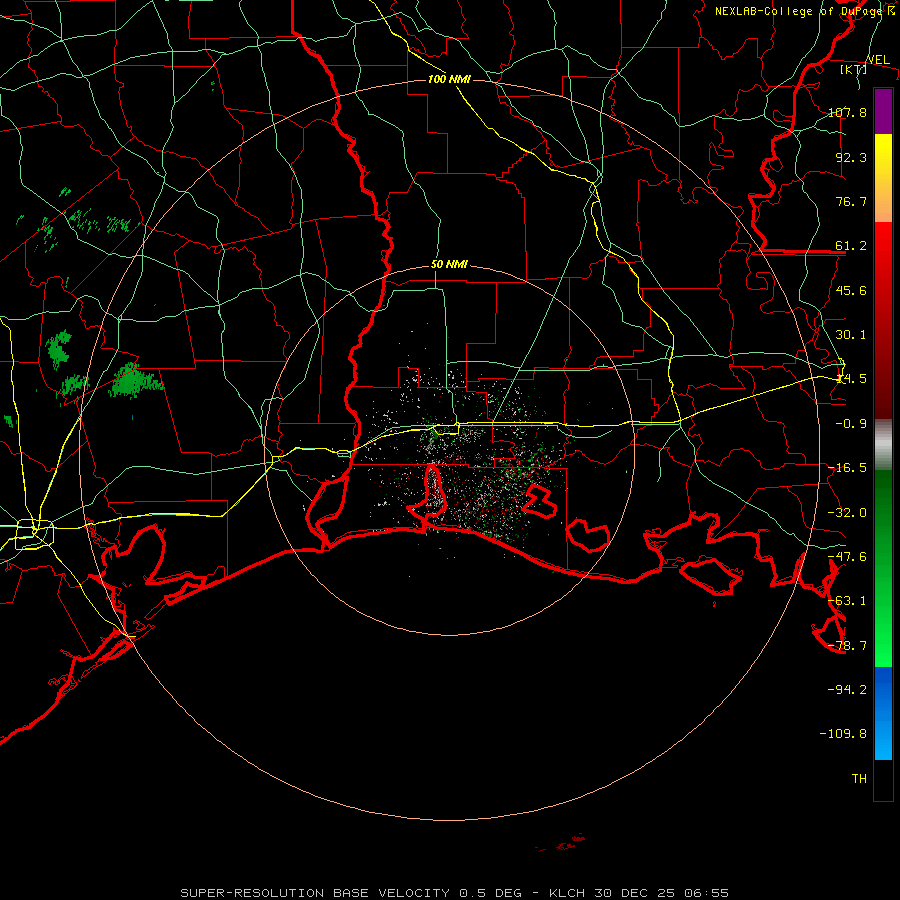Click the yellow highway loop at far left

click(34, 534)
